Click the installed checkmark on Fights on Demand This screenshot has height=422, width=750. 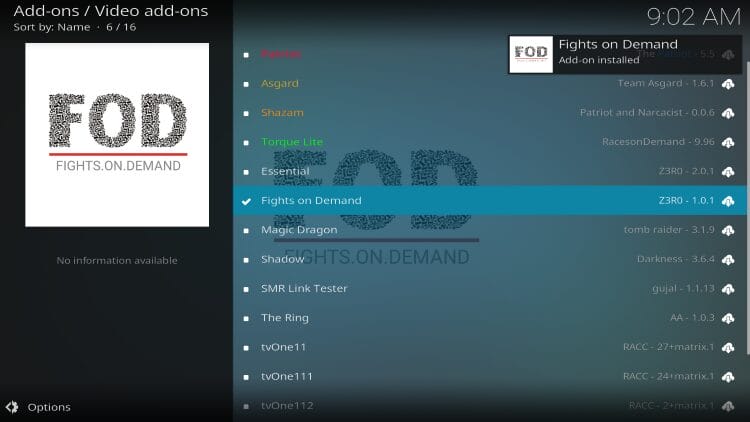(x=246, y=201)
